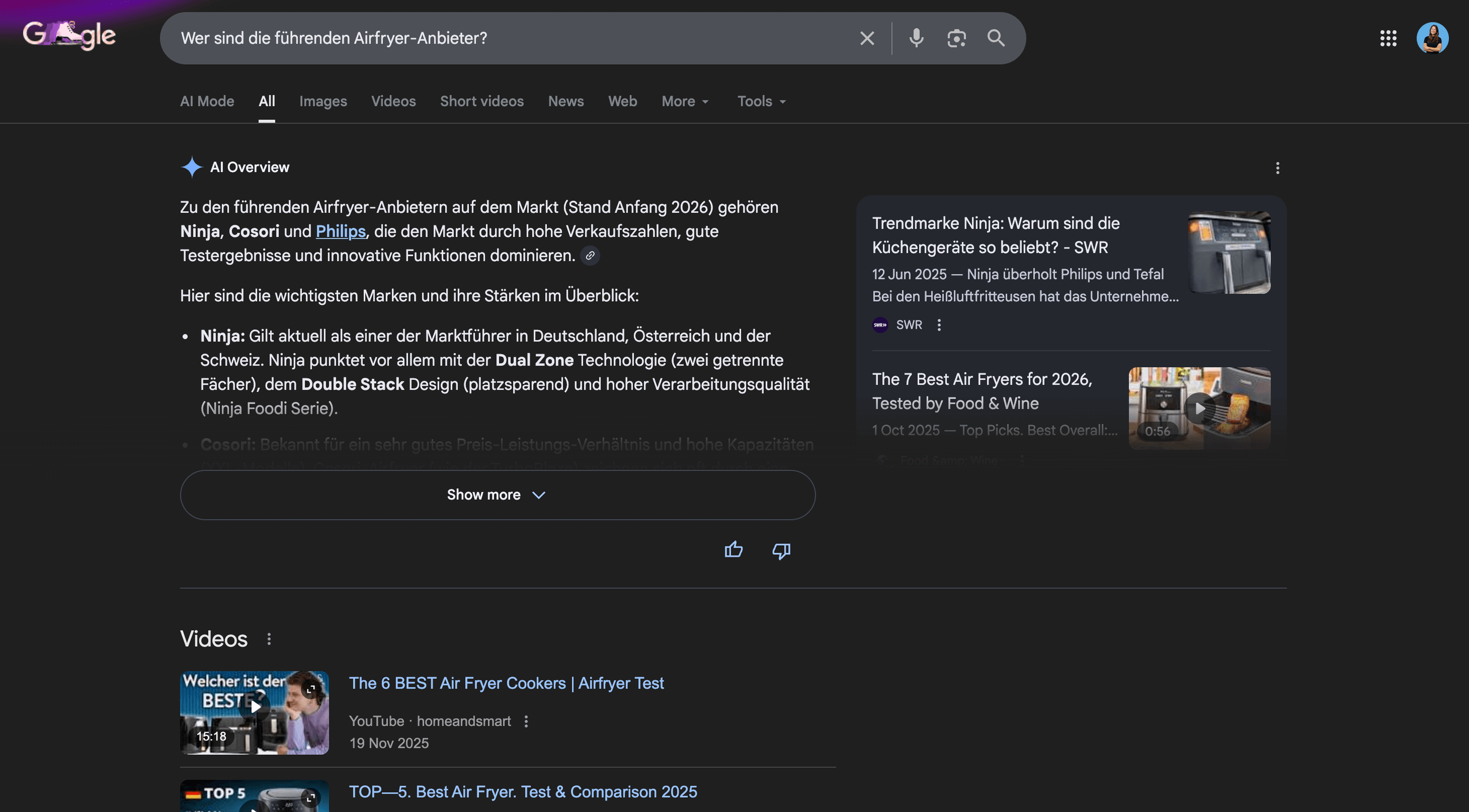Click the magnifying glass search icon

pyautogui.click(x=996, y=38)
